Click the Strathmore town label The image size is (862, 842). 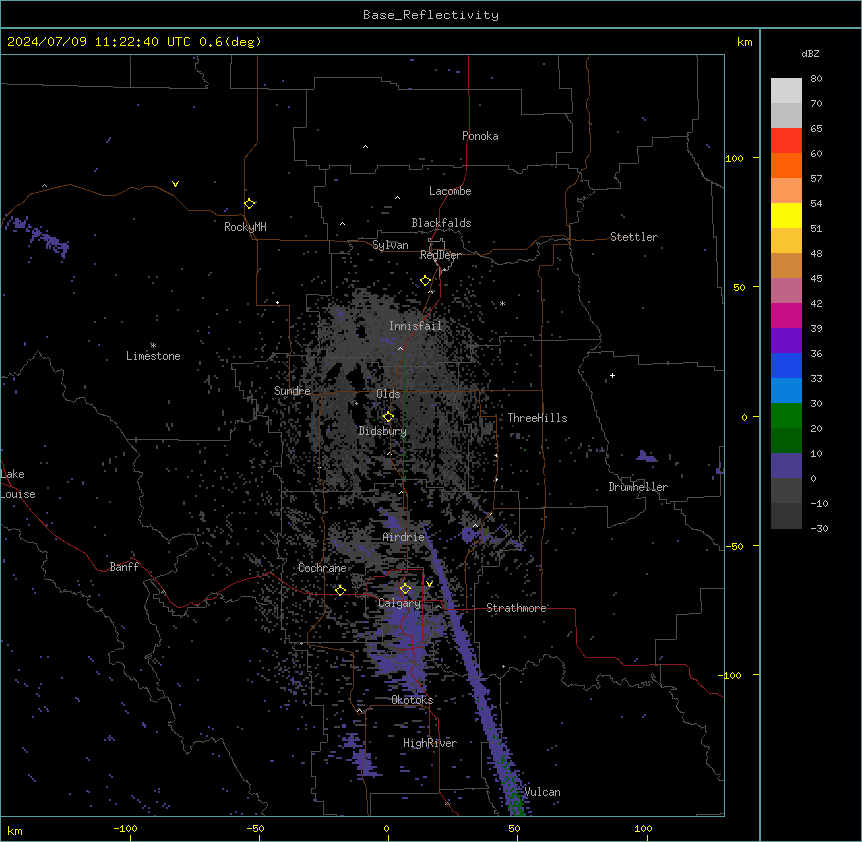point(516,608)
